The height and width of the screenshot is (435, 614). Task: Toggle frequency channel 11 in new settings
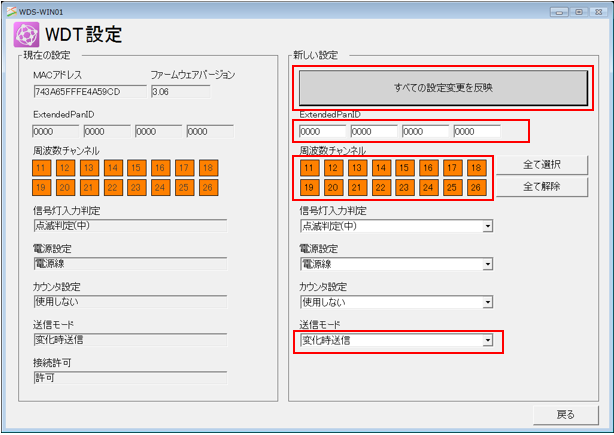(310, 168)
